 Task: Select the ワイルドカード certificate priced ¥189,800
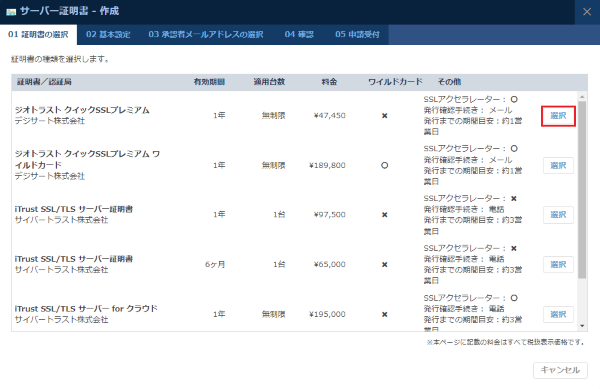(558, 166)
